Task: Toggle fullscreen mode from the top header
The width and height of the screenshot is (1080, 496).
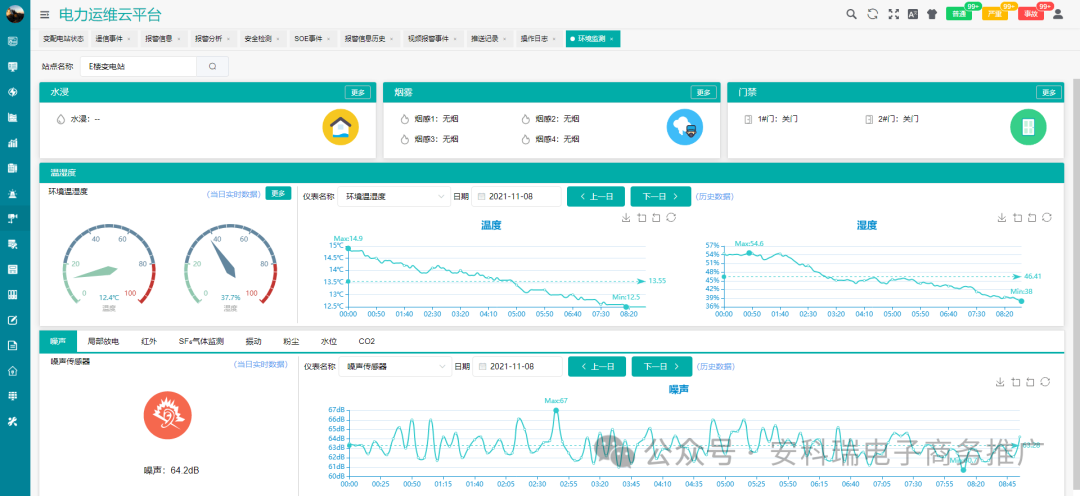Action: click(893, 14)
